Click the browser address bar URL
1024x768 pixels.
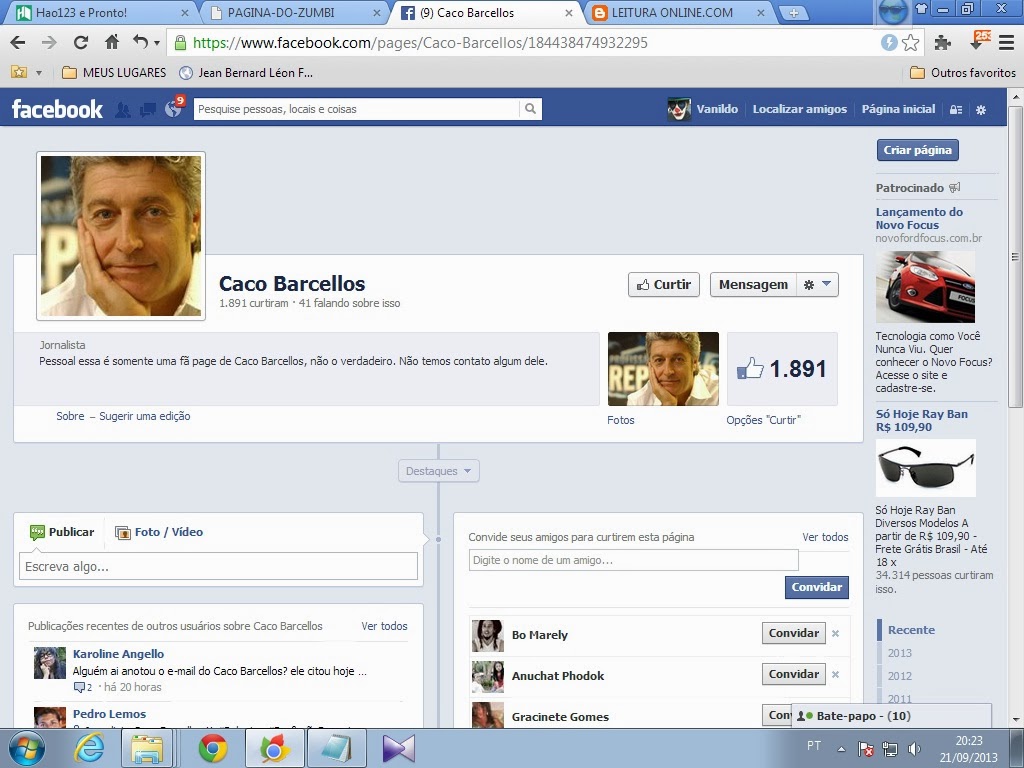421,43
